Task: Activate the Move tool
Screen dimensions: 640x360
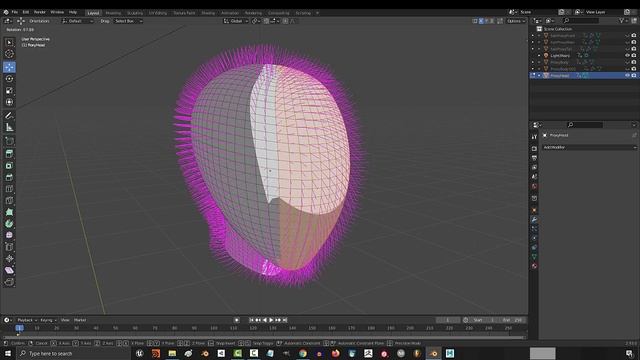Action: 9,67
